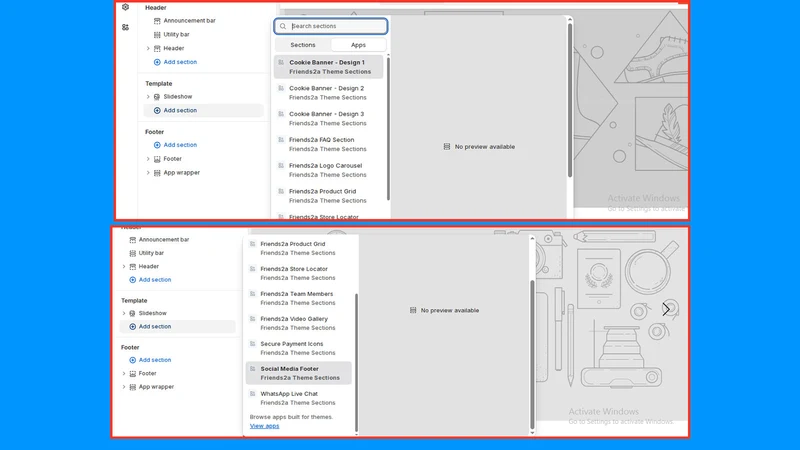Screen dimensions: 800x450
Task: Click Secure Payment Icons app icon
Action: click(x=253, y=343)
